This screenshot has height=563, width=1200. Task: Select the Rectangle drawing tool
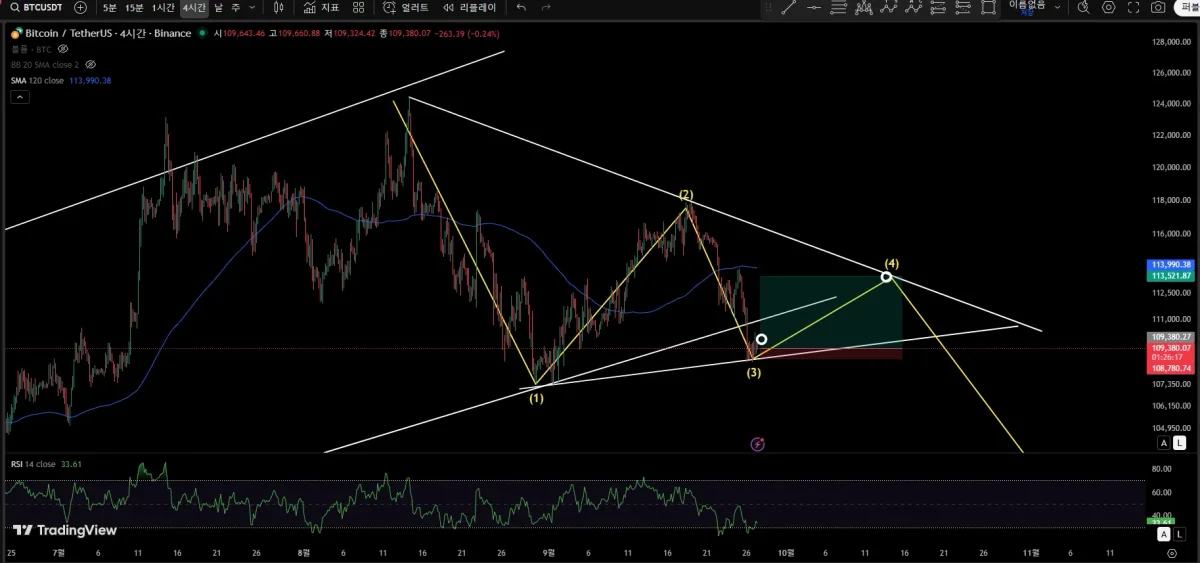pyautogui.click(x=988, y=7)
